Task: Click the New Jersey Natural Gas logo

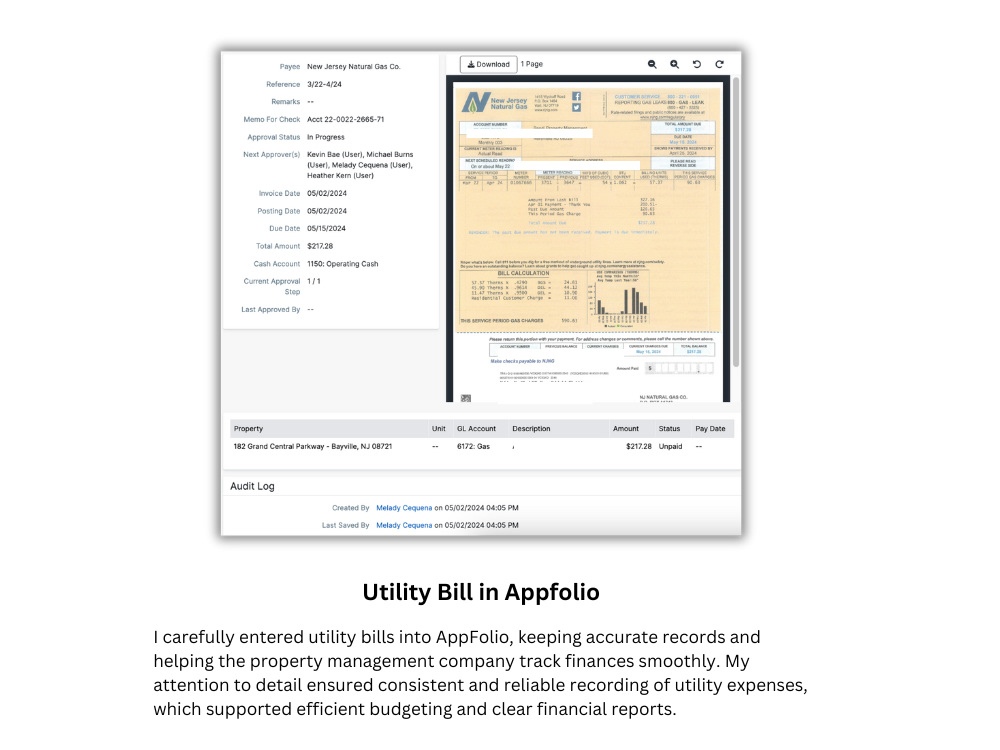Action: pos(495,102)
